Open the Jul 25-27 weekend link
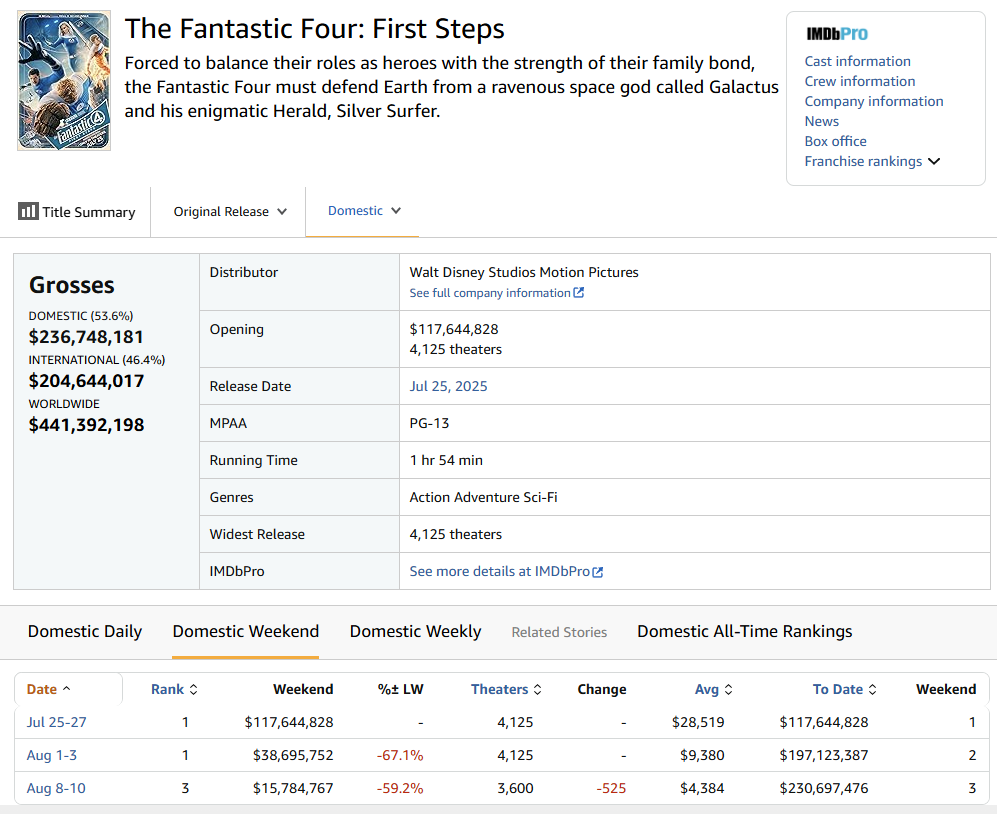Viewport: 997px width, 814px height. [x=57, y=722]
